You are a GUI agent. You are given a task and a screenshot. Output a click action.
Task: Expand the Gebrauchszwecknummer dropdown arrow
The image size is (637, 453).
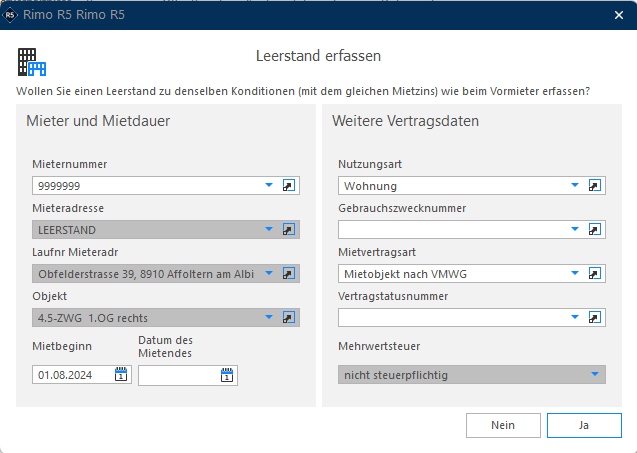point(575,229)
